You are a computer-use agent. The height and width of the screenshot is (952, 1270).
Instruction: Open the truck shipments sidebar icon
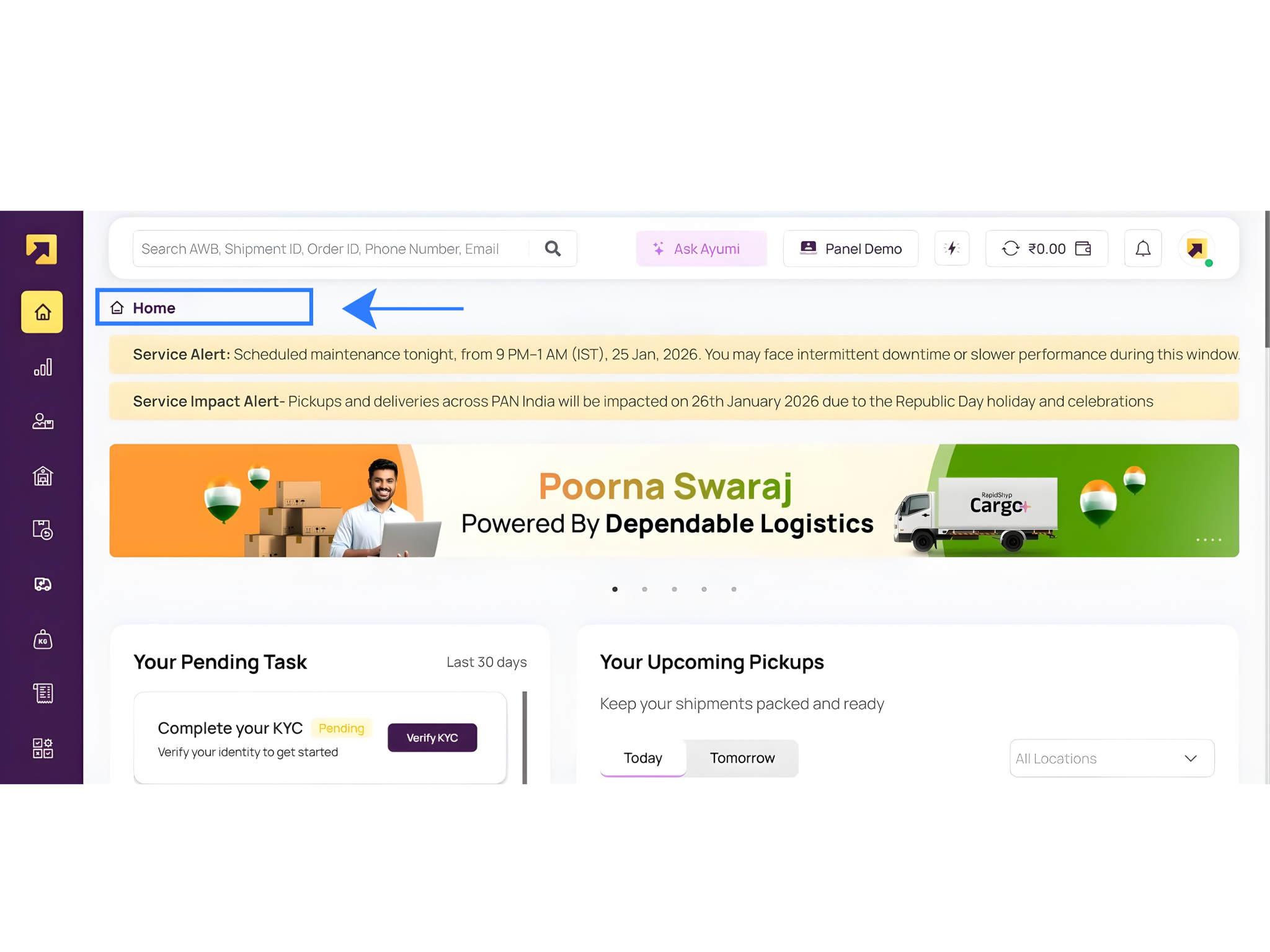42,584
